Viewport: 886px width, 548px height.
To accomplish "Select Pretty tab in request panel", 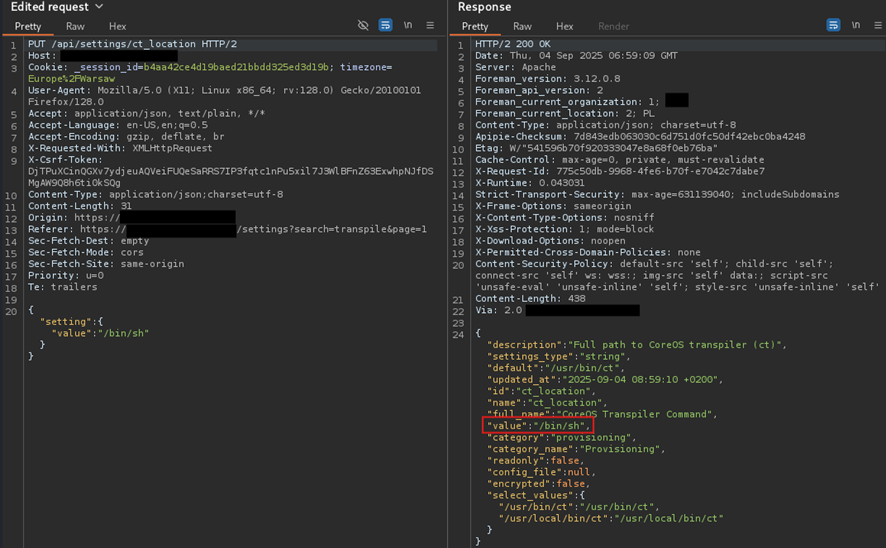I will coord(28,26).
